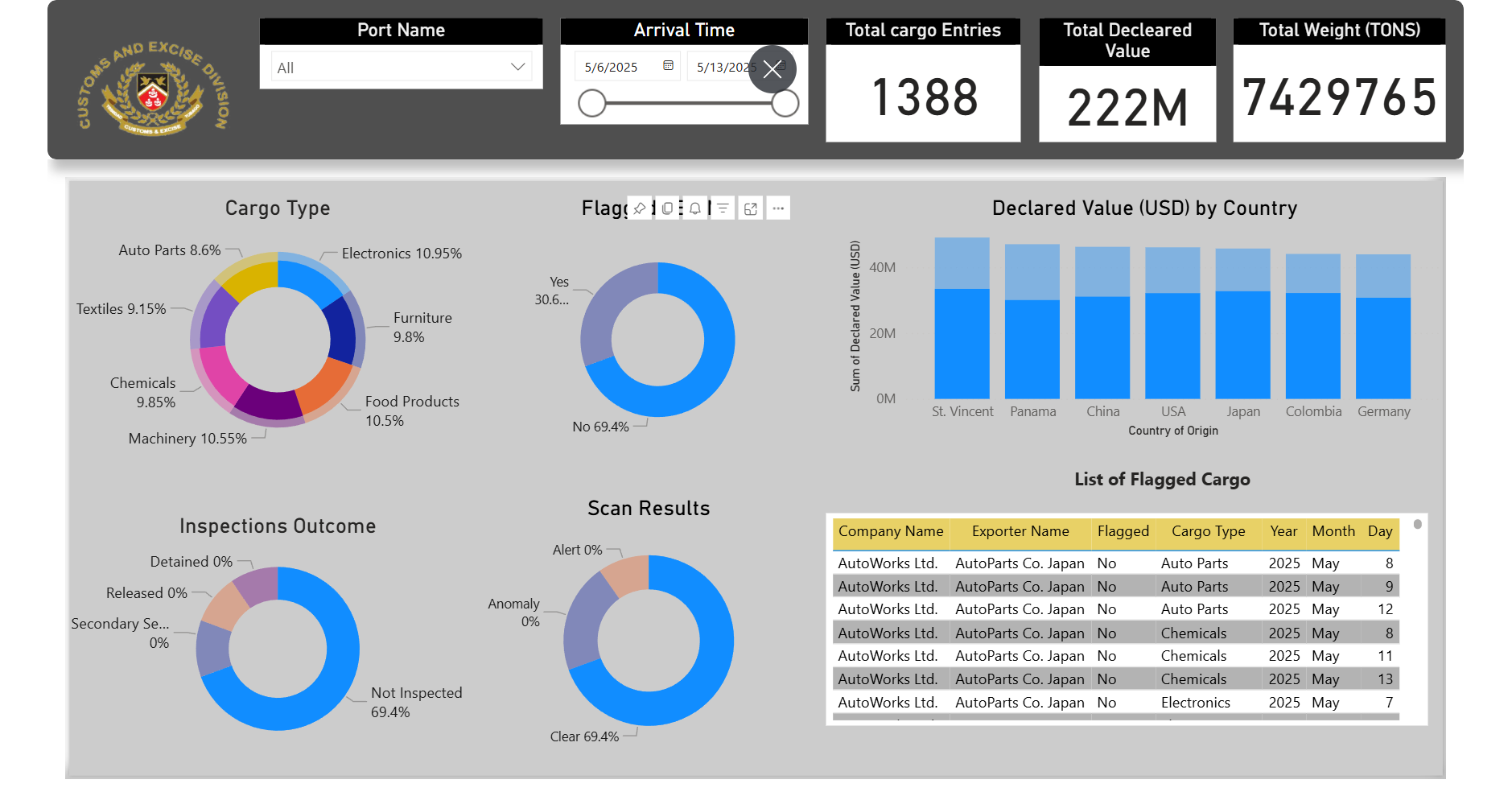Select the Colombia bar in chart
This screenshot has width=1512, height=792.
coord(1313,346)
